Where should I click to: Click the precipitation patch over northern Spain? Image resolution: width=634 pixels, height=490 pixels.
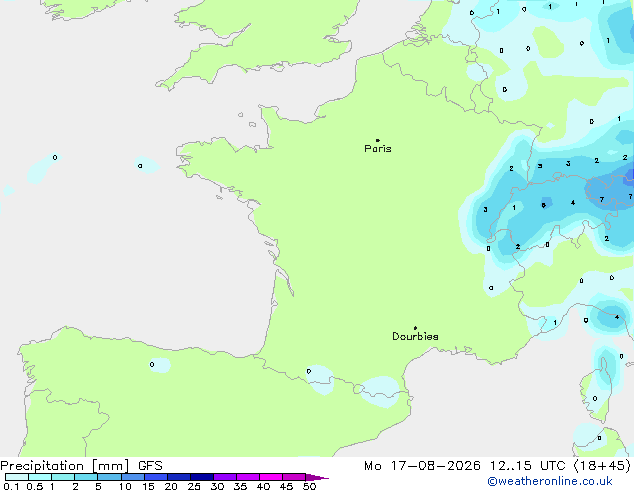(x=160, y=365)
